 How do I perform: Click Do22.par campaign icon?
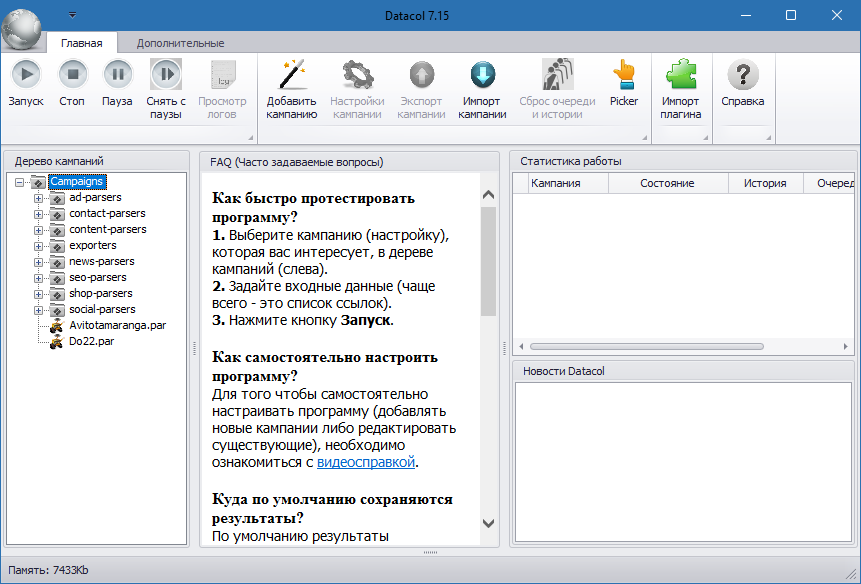pyautogui.click(x=57, y=341)
